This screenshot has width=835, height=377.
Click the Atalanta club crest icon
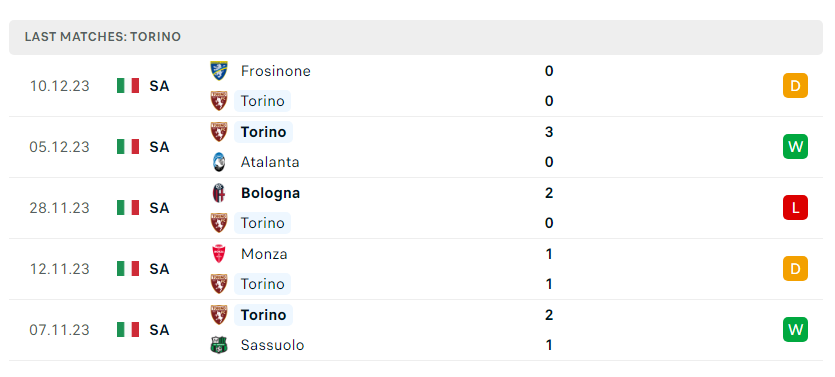pyautogui.click(x=218, y=162)
